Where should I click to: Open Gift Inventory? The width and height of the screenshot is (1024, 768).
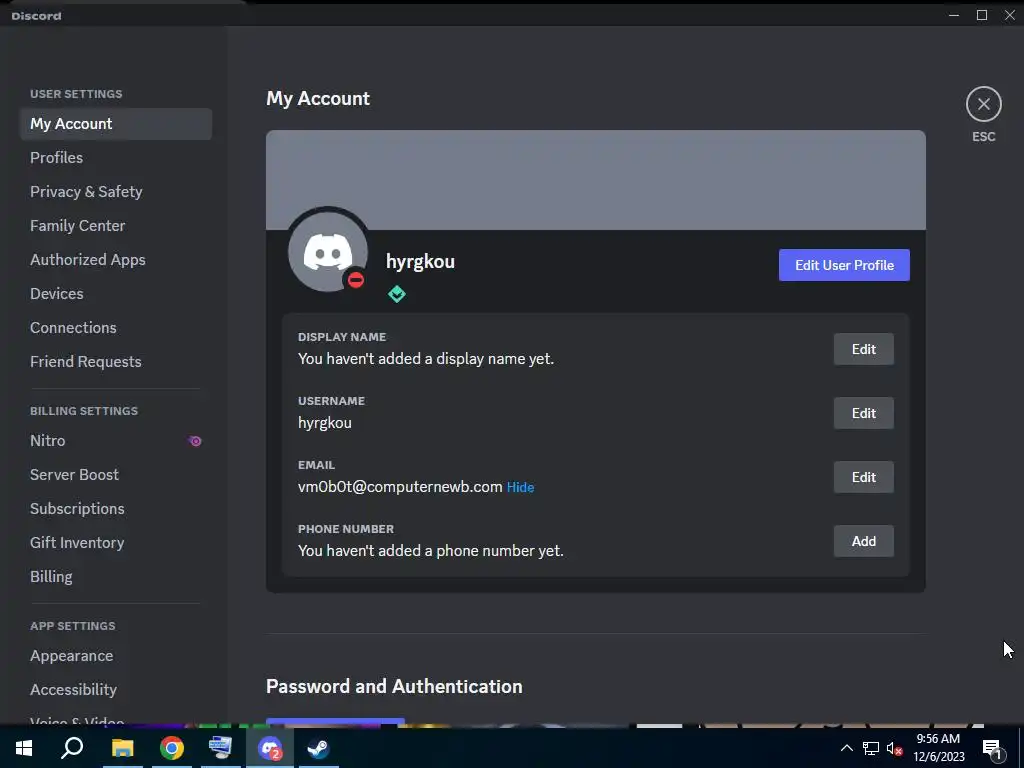click(x=116, y=543)
